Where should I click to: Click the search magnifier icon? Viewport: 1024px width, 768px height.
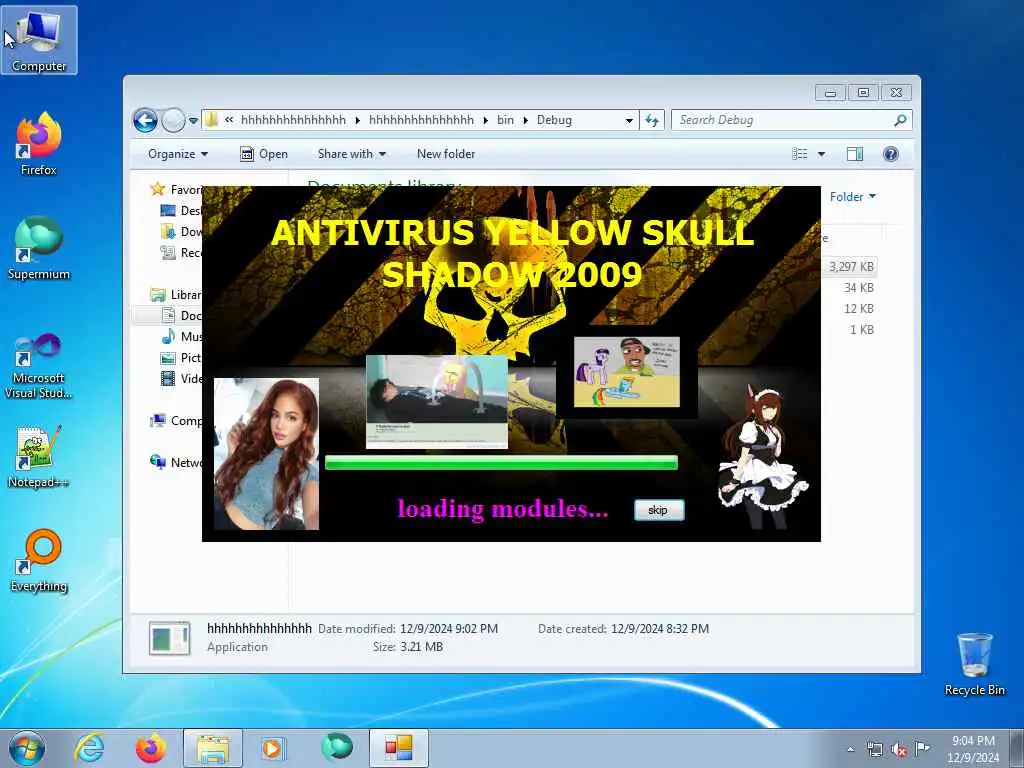point(900,120)
